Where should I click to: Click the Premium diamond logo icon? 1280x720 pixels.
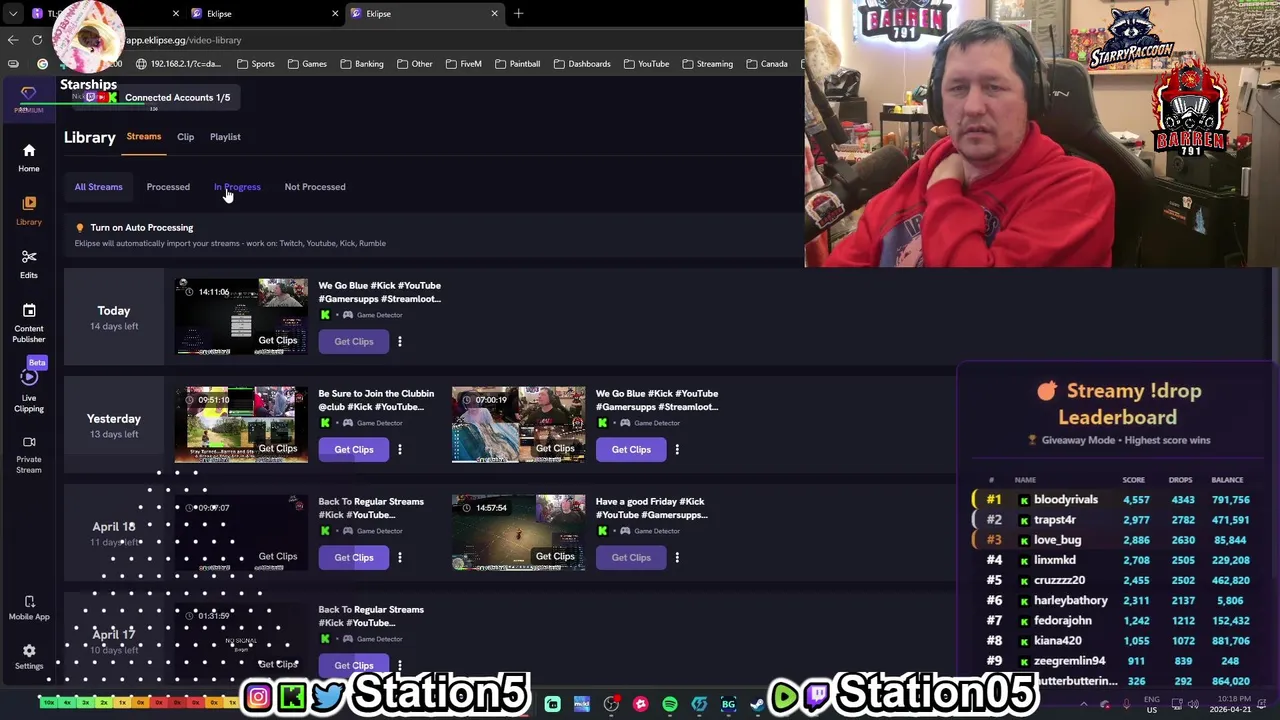(x=28, y=94)
